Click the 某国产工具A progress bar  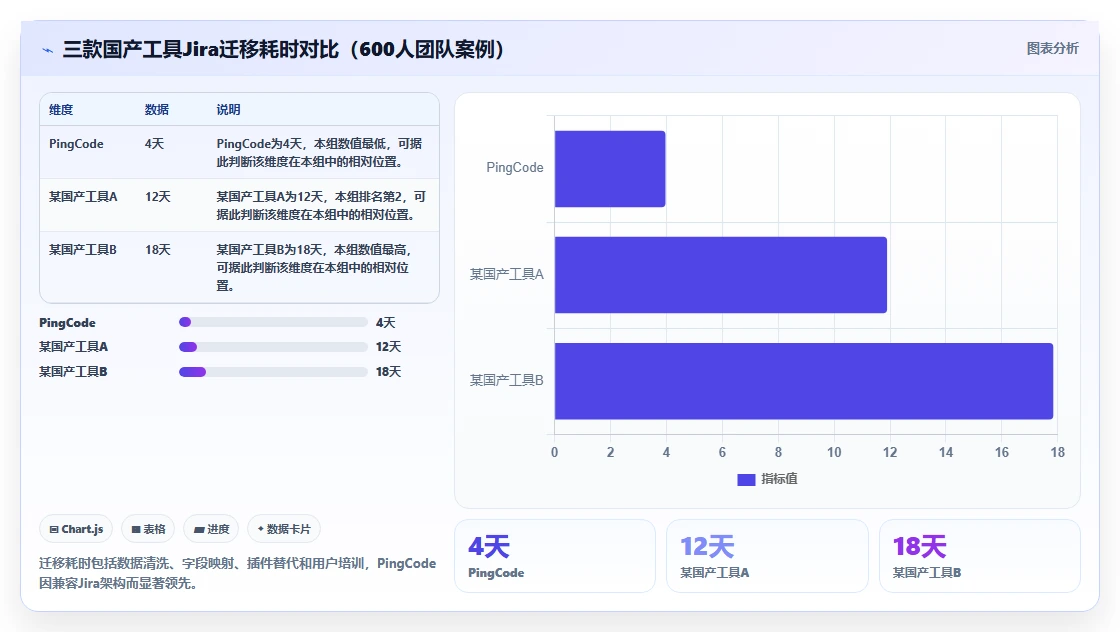coord(273,347)
